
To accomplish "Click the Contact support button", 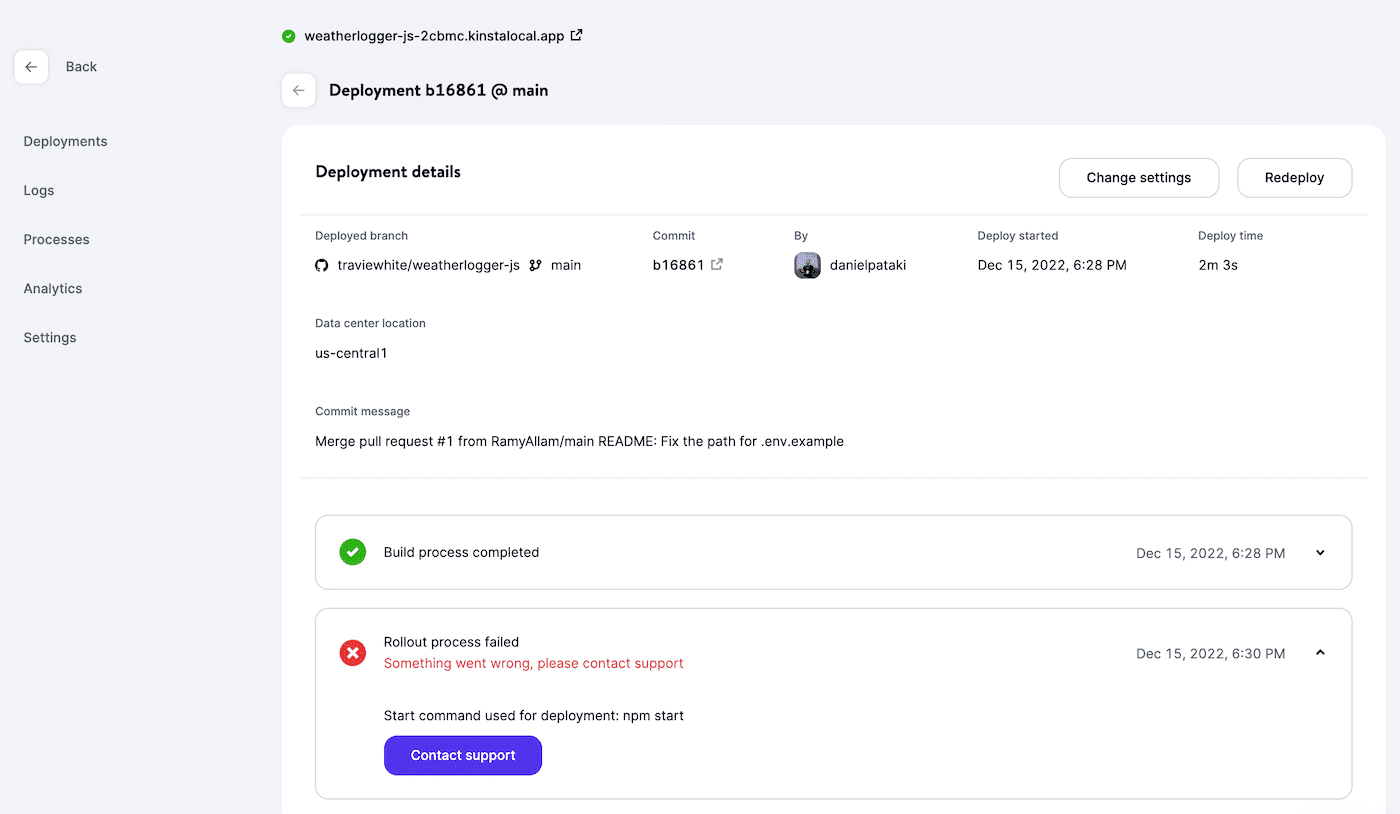I will (463, 755).
